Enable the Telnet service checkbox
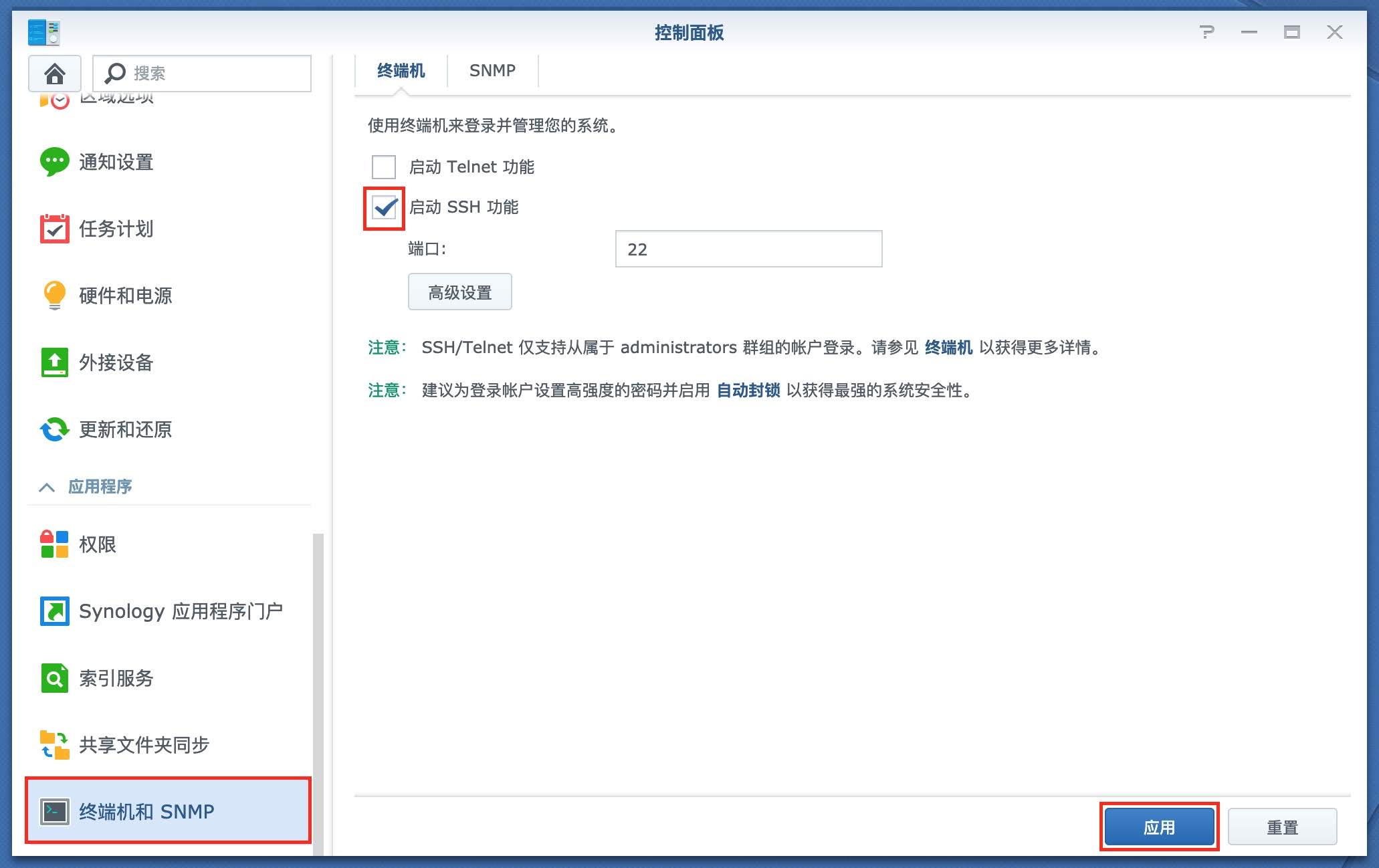 click(x=384, y=167)
